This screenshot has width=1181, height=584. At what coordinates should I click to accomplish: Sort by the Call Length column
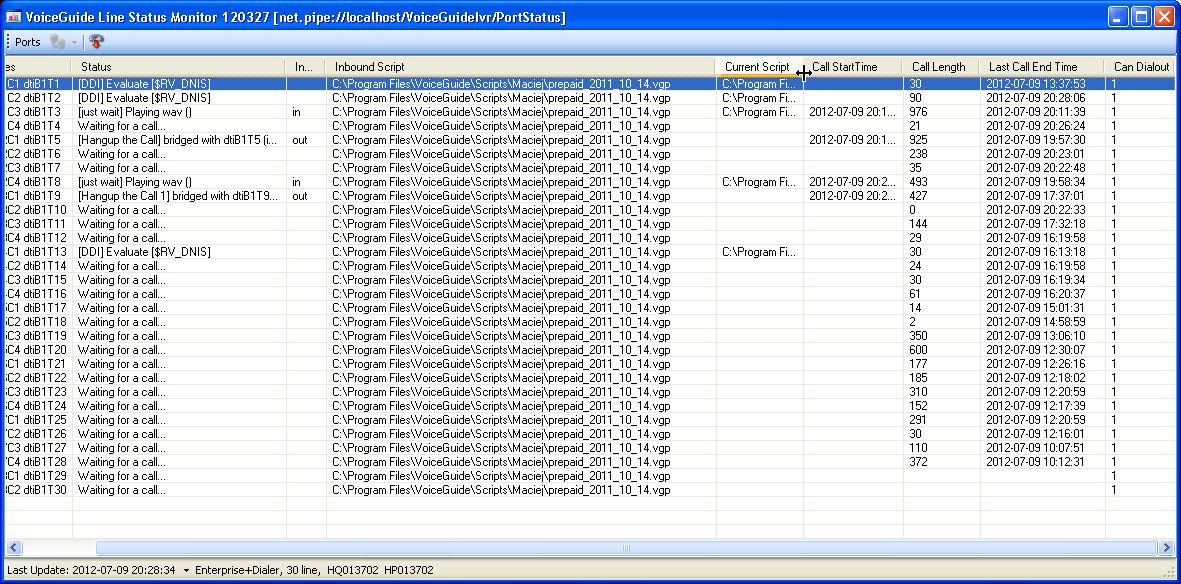click(938, 67)
